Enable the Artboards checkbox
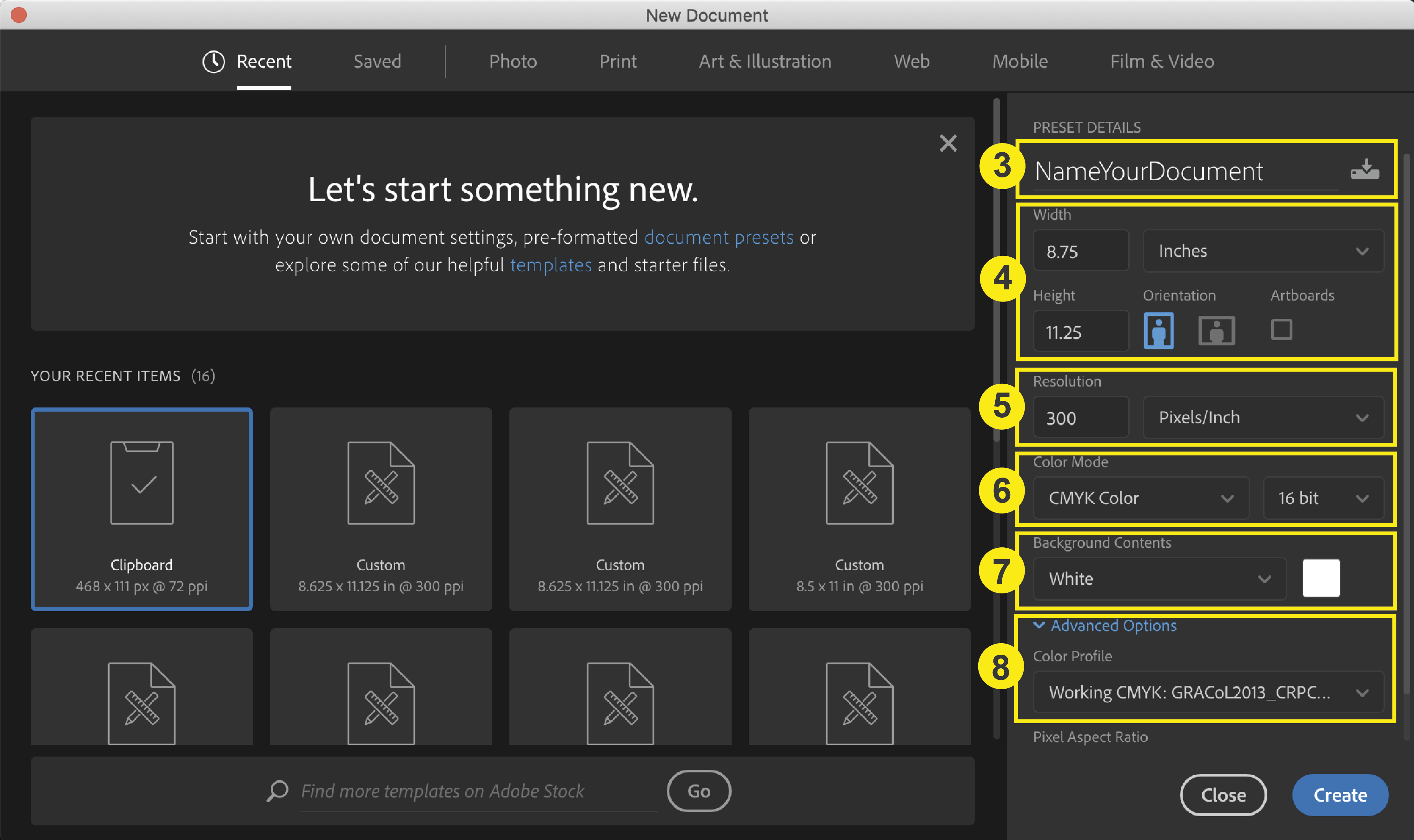The height and width of the screenshot is (840, 1414). pos(1281,329)
